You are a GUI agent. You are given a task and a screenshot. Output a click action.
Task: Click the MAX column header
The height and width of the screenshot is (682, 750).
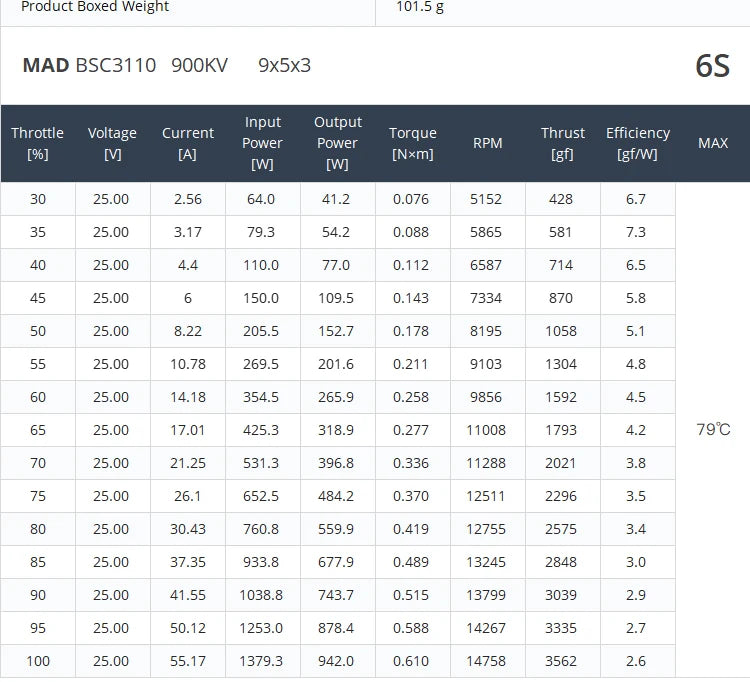tap(713, 143)
